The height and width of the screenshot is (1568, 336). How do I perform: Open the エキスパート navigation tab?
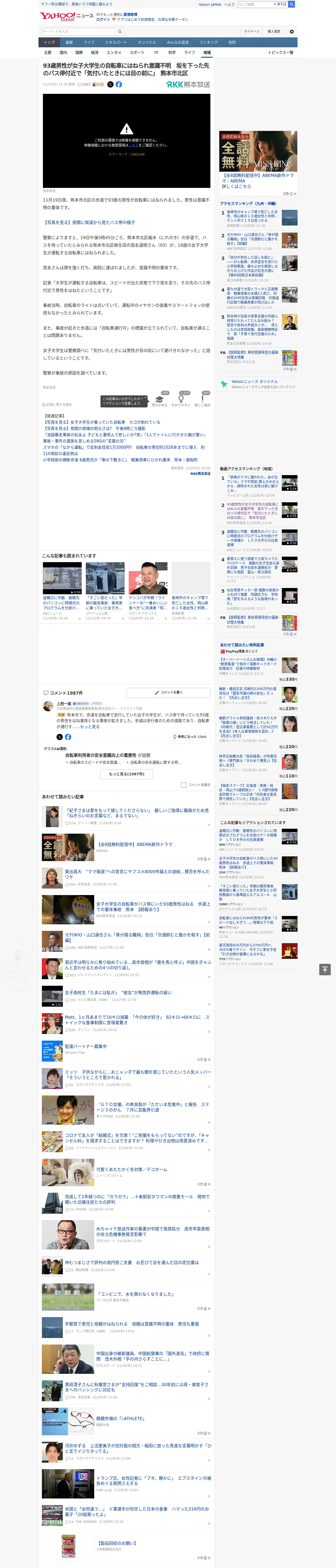point(116,42)
